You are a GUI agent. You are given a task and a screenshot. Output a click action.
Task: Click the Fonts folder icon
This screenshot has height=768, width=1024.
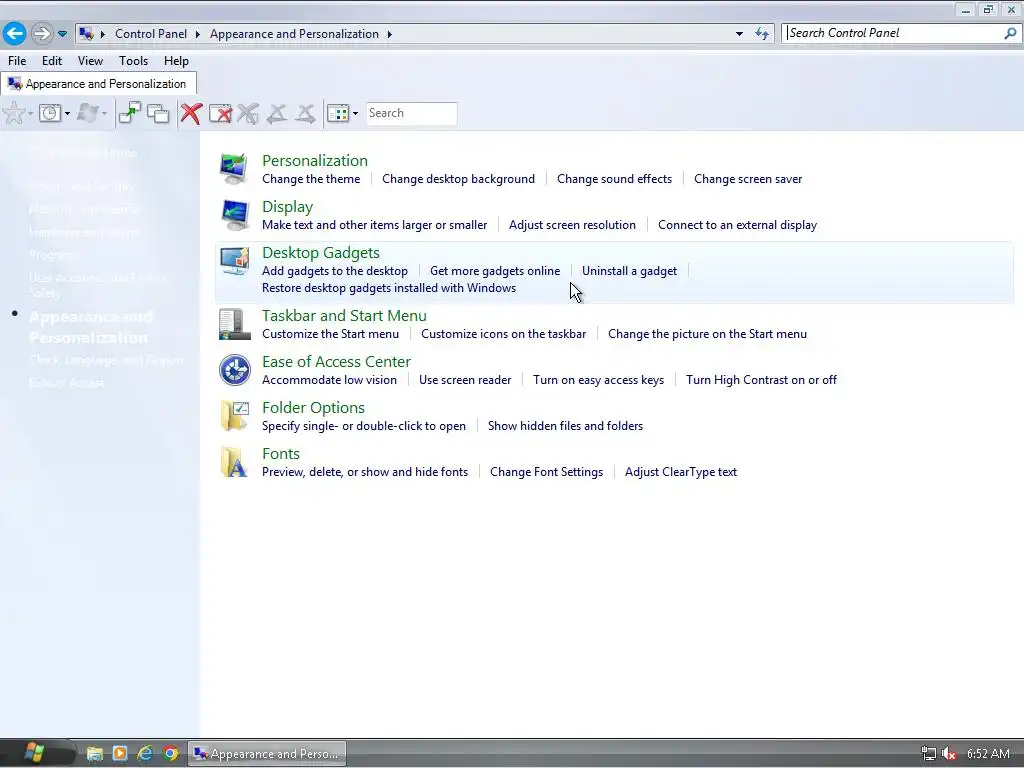click(234, 462)
